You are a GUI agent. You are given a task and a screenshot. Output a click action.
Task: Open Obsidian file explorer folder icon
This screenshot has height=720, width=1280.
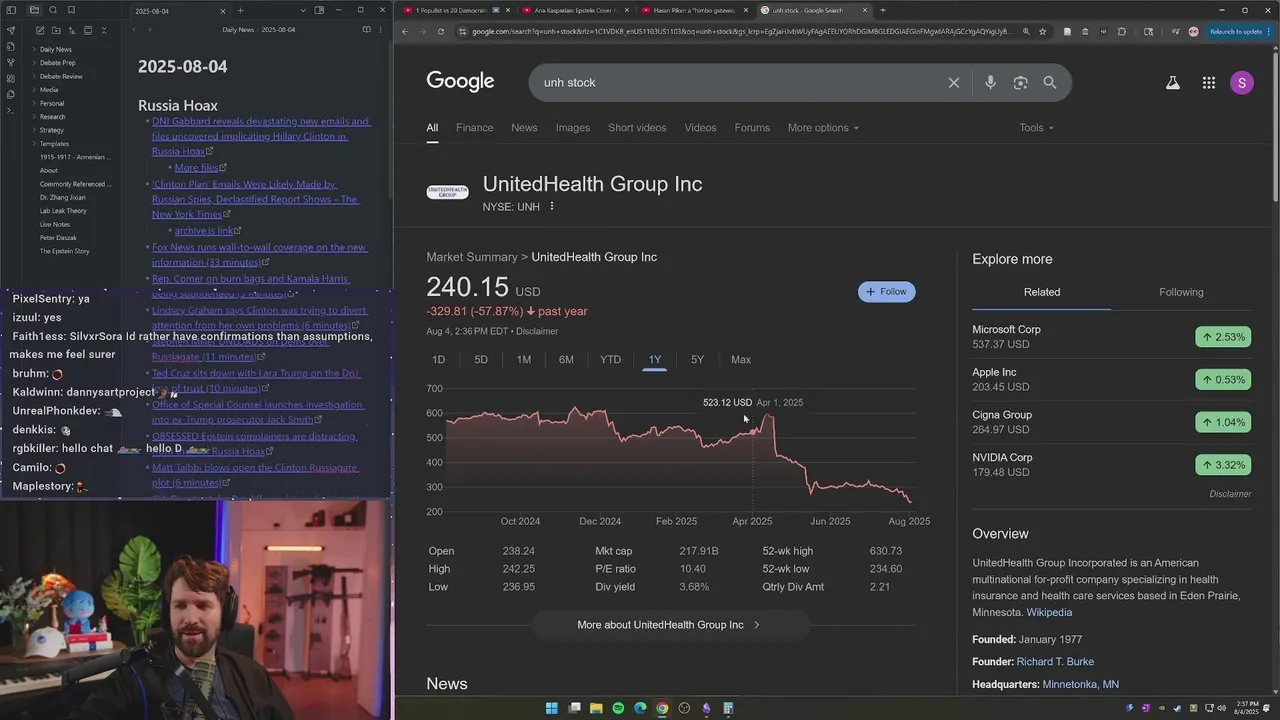point(34,10)
